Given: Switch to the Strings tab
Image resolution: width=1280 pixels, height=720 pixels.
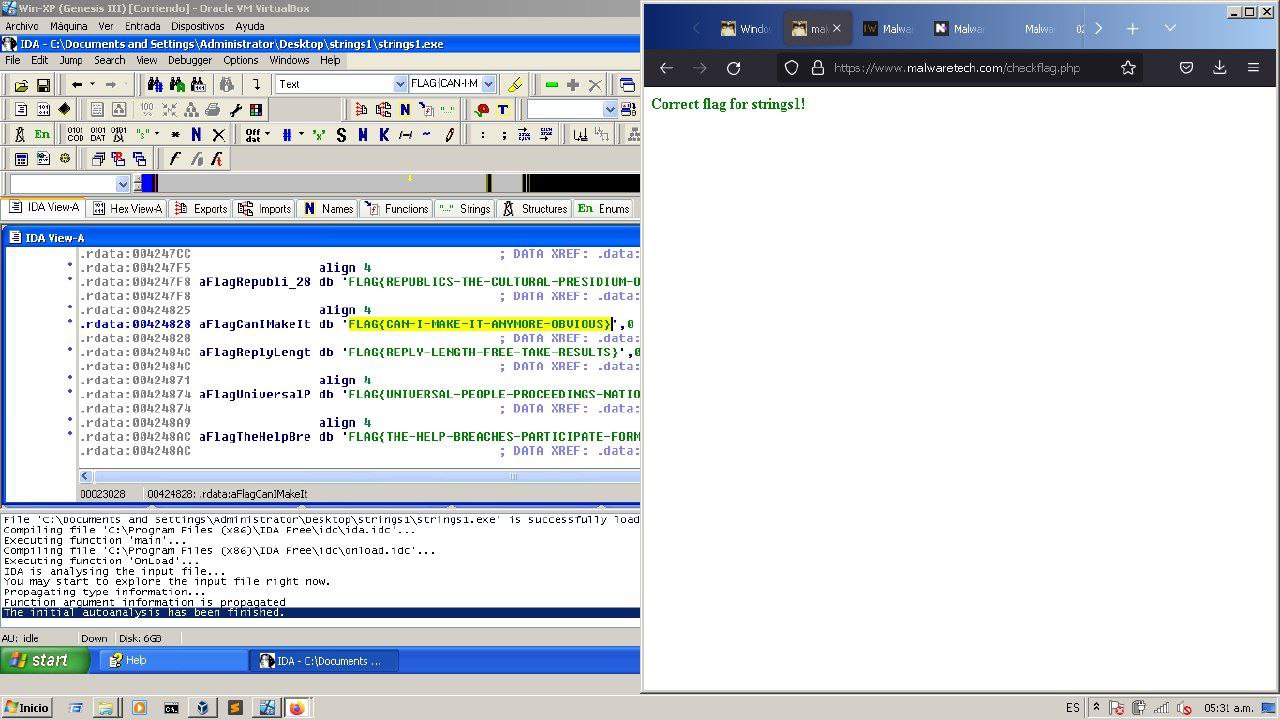Looking at the screenshot, I should [x=465, y=209].
